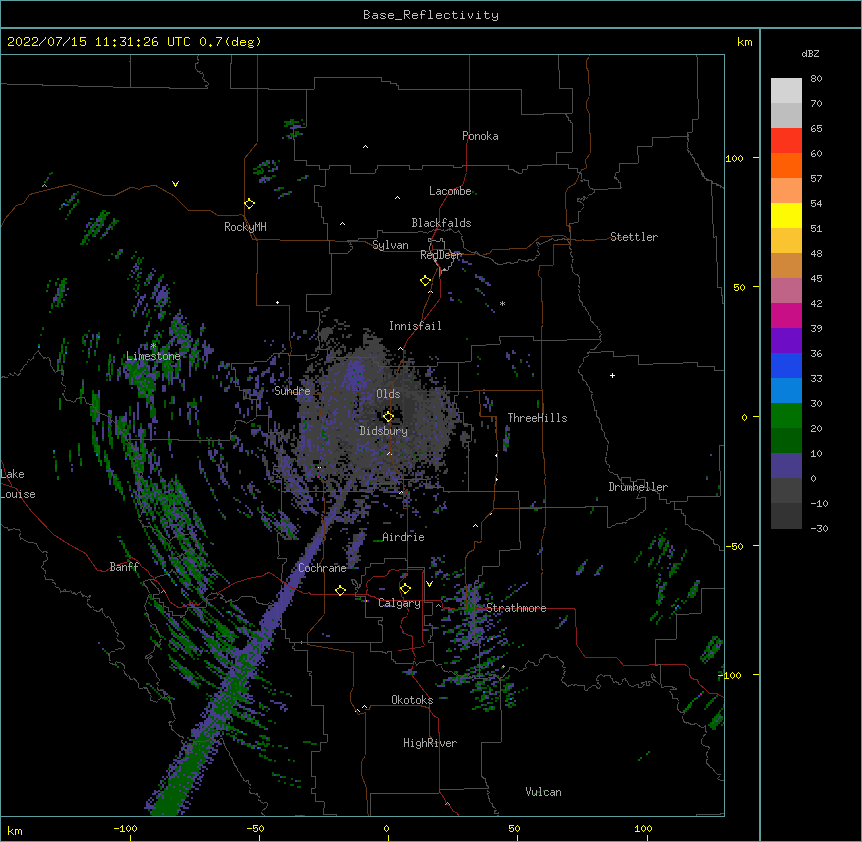Click the 0 tick on right vertical axis
862x842 pixels.
click(x=744, y=418)
